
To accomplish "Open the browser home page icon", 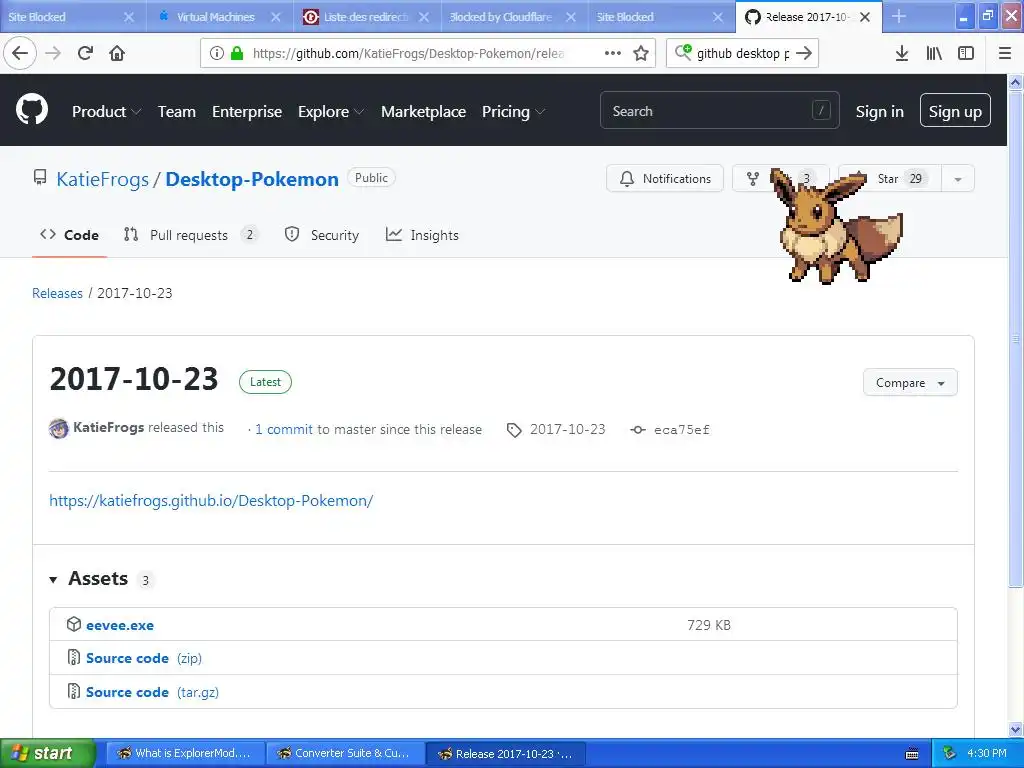I will (x=117, y=53).
